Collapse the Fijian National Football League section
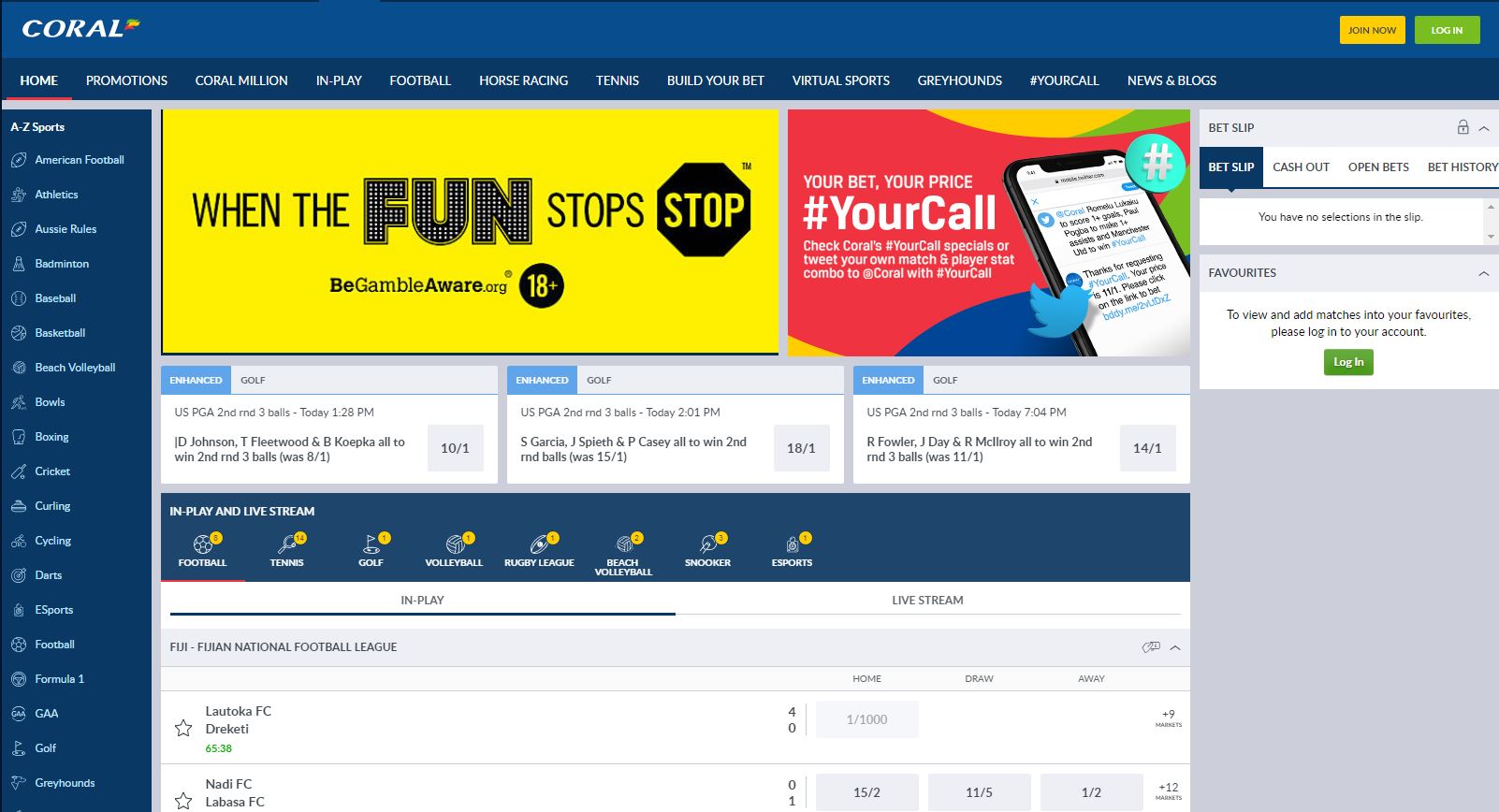This screenshot has width=1499, height=812. coord(1175,647)
